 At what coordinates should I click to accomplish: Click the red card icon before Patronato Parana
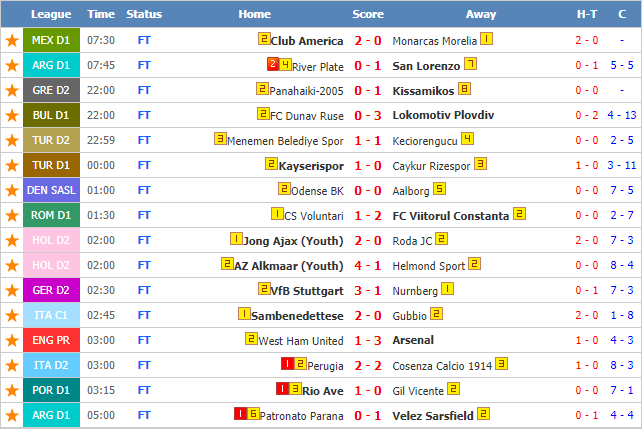[240, 413]
